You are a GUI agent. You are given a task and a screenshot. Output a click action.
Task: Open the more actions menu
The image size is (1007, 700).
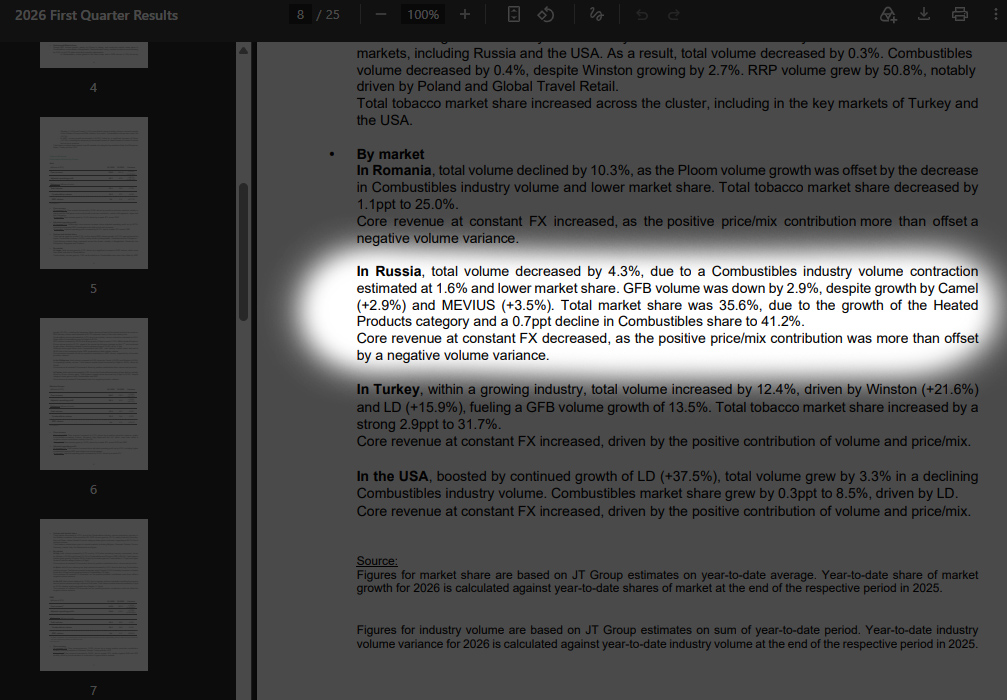[x=995, y=15]
